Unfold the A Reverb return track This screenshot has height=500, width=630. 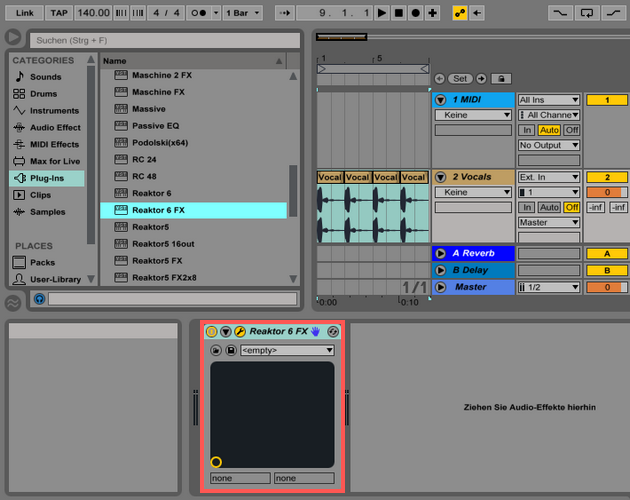click(441, 254)
